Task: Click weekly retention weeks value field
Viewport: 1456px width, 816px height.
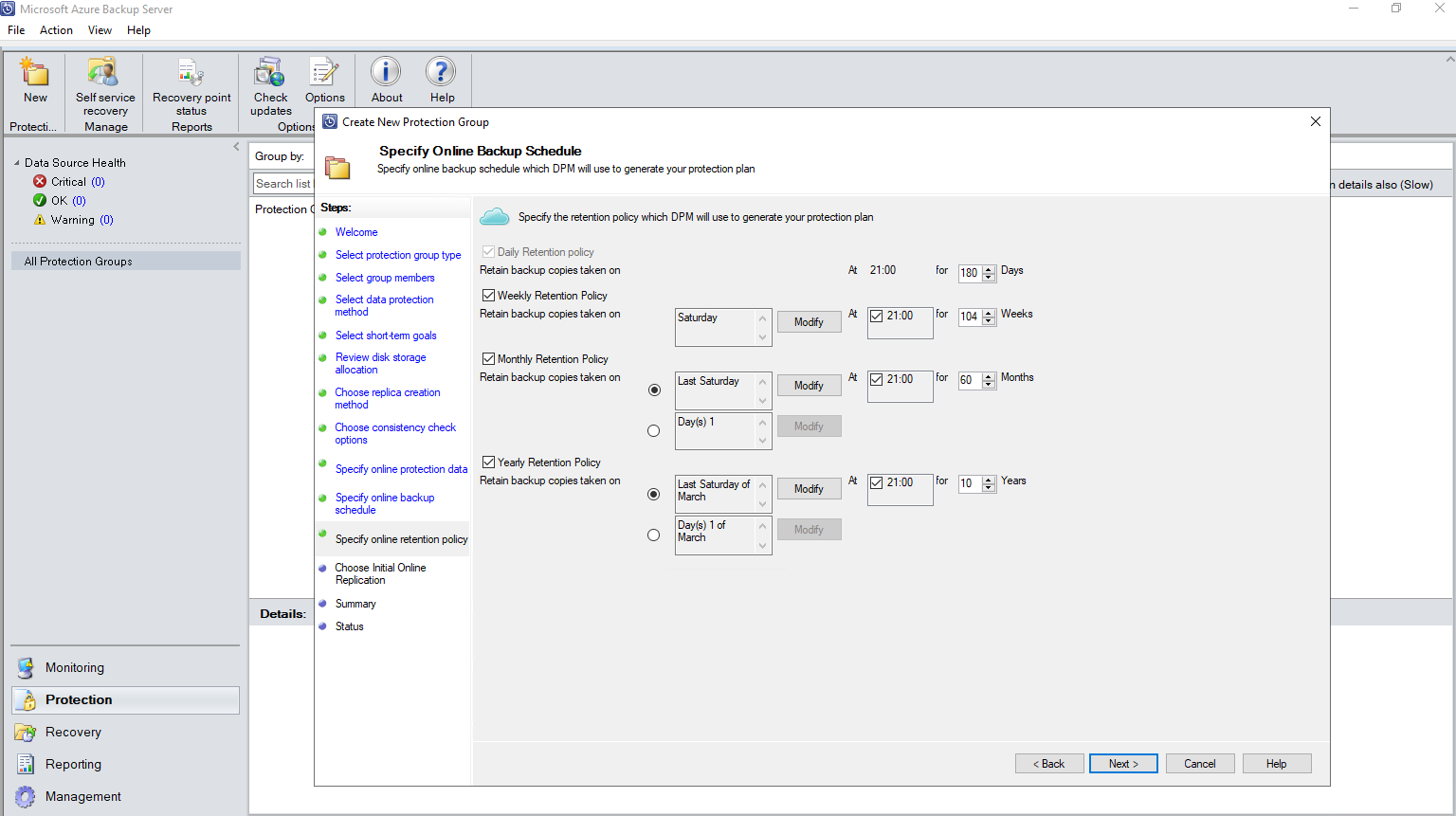Action: pyautogui.click(x=970, y=317)
